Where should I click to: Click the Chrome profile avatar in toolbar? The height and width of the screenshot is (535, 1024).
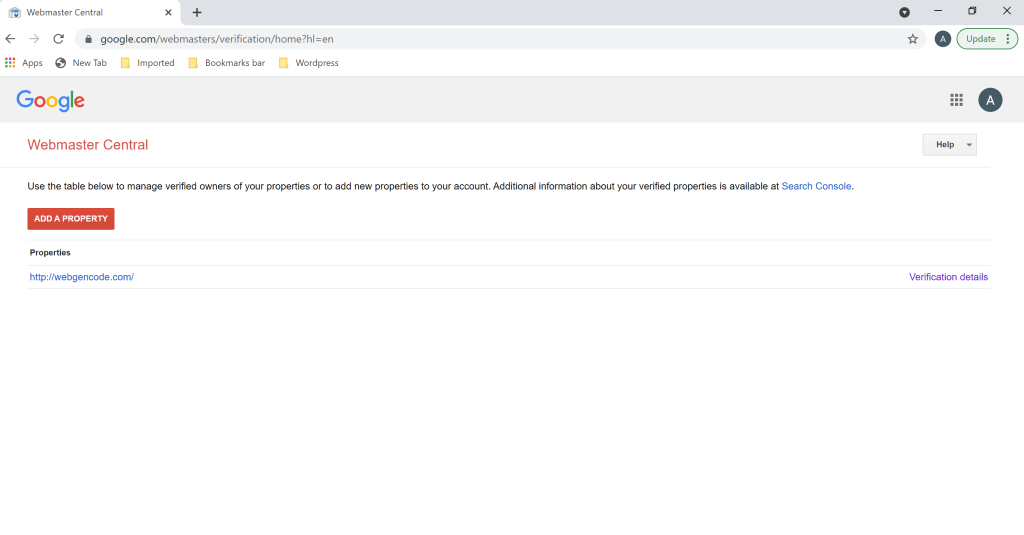click(x=942, y=39)
